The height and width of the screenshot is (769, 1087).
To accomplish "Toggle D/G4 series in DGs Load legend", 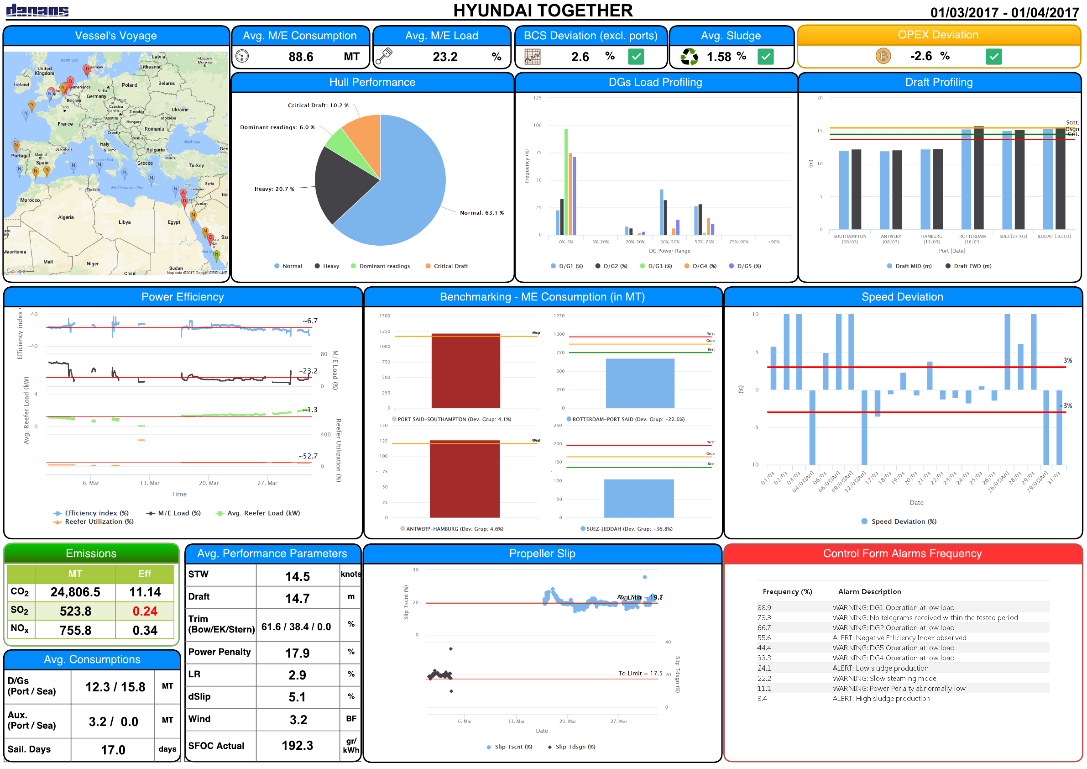I will click(x=700, y=266).
